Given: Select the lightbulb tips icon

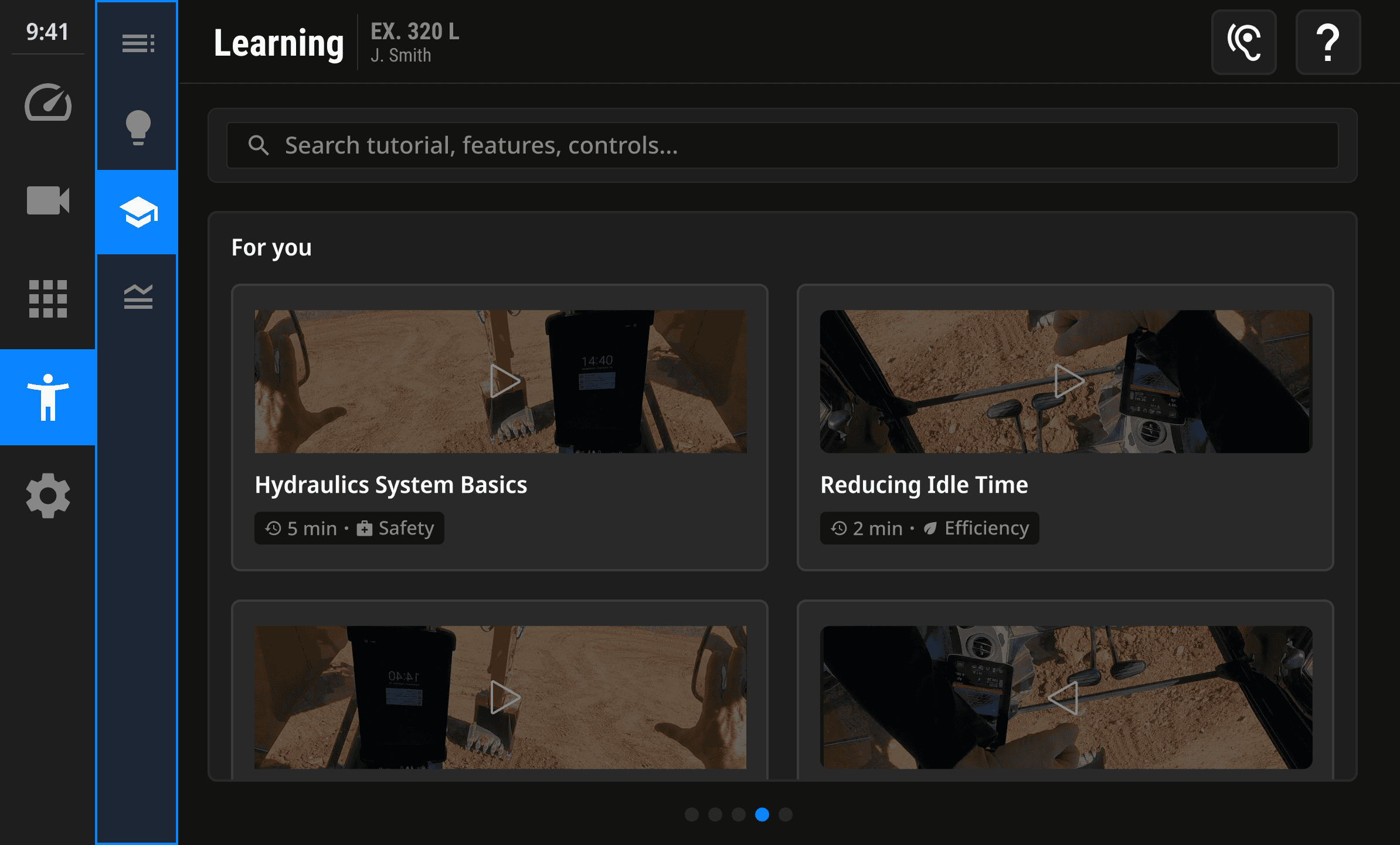Looking at the screenshot, I should click(x=138, y=127).
